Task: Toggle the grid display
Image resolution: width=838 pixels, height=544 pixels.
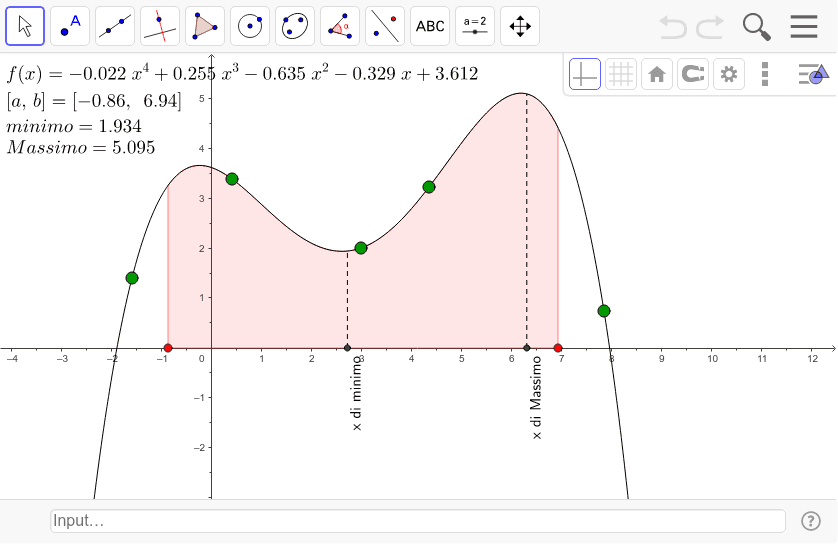Action: 621,74
